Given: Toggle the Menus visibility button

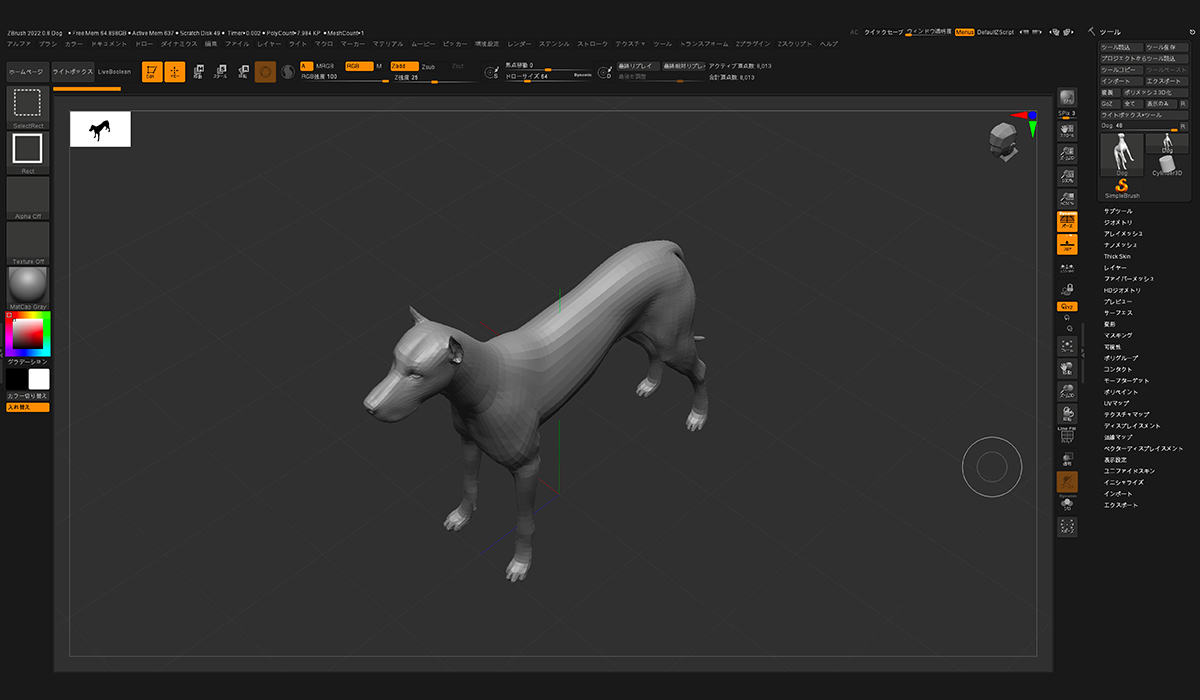Looking at the screenshot, I should pyautogui.click(x=964, y=32).
